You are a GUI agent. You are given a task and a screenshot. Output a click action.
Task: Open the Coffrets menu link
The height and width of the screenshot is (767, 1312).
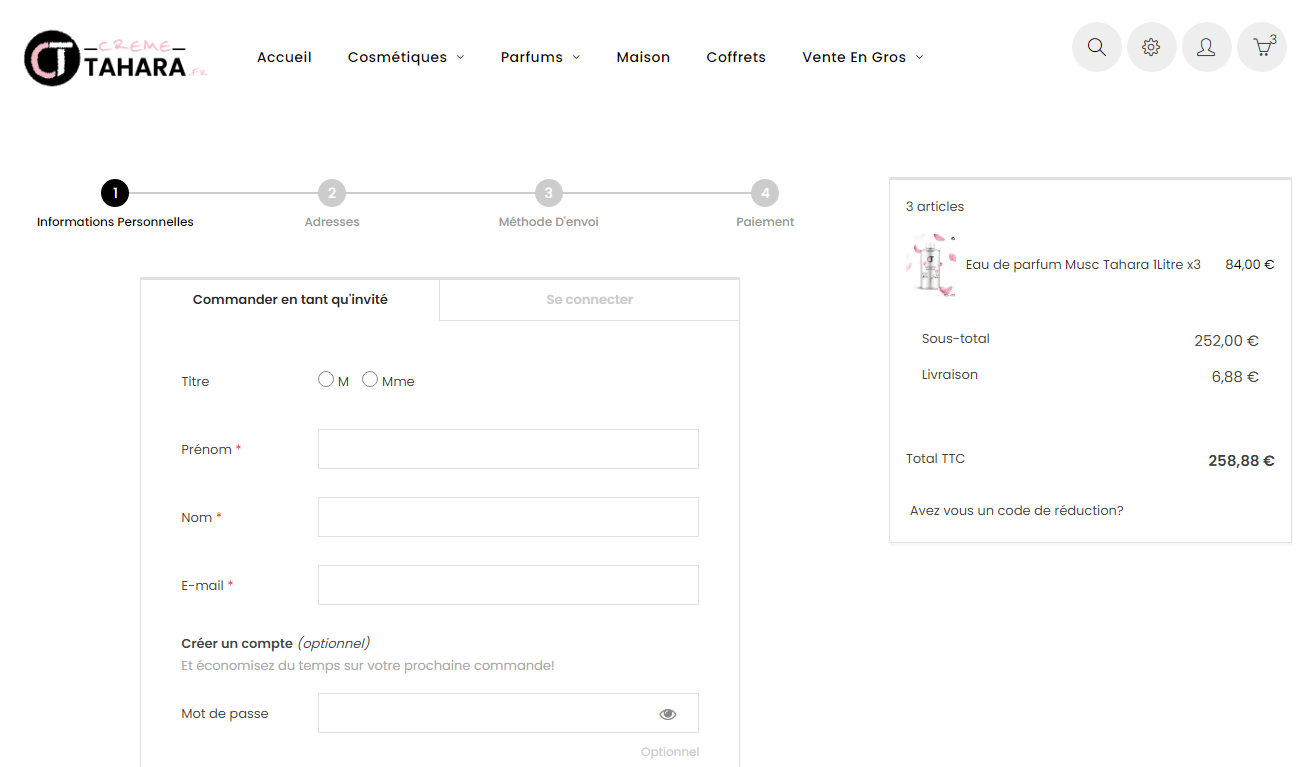(736, 57)
